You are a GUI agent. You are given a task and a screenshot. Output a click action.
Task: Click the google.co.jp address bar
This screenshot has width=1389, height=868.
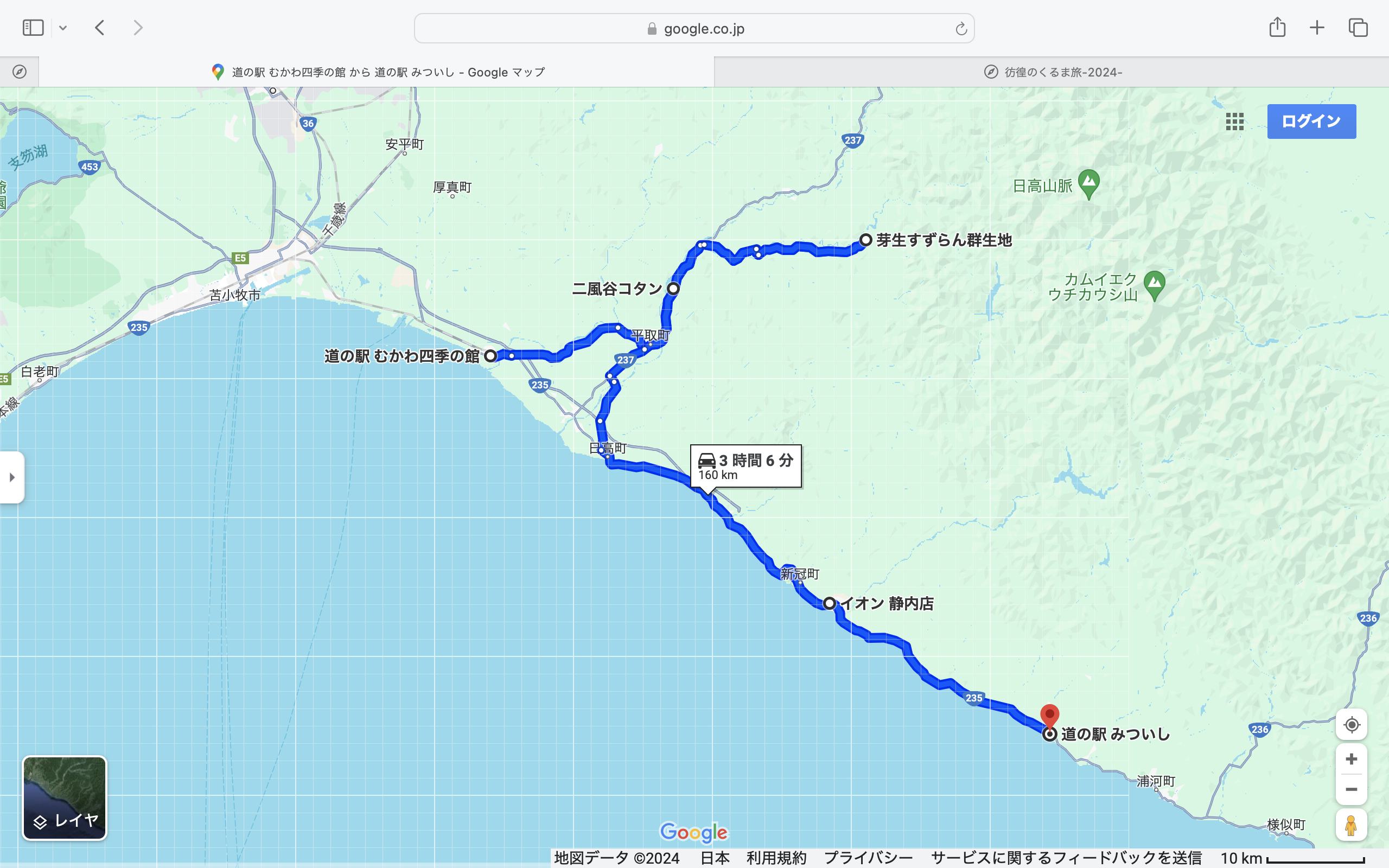point(694,29)
